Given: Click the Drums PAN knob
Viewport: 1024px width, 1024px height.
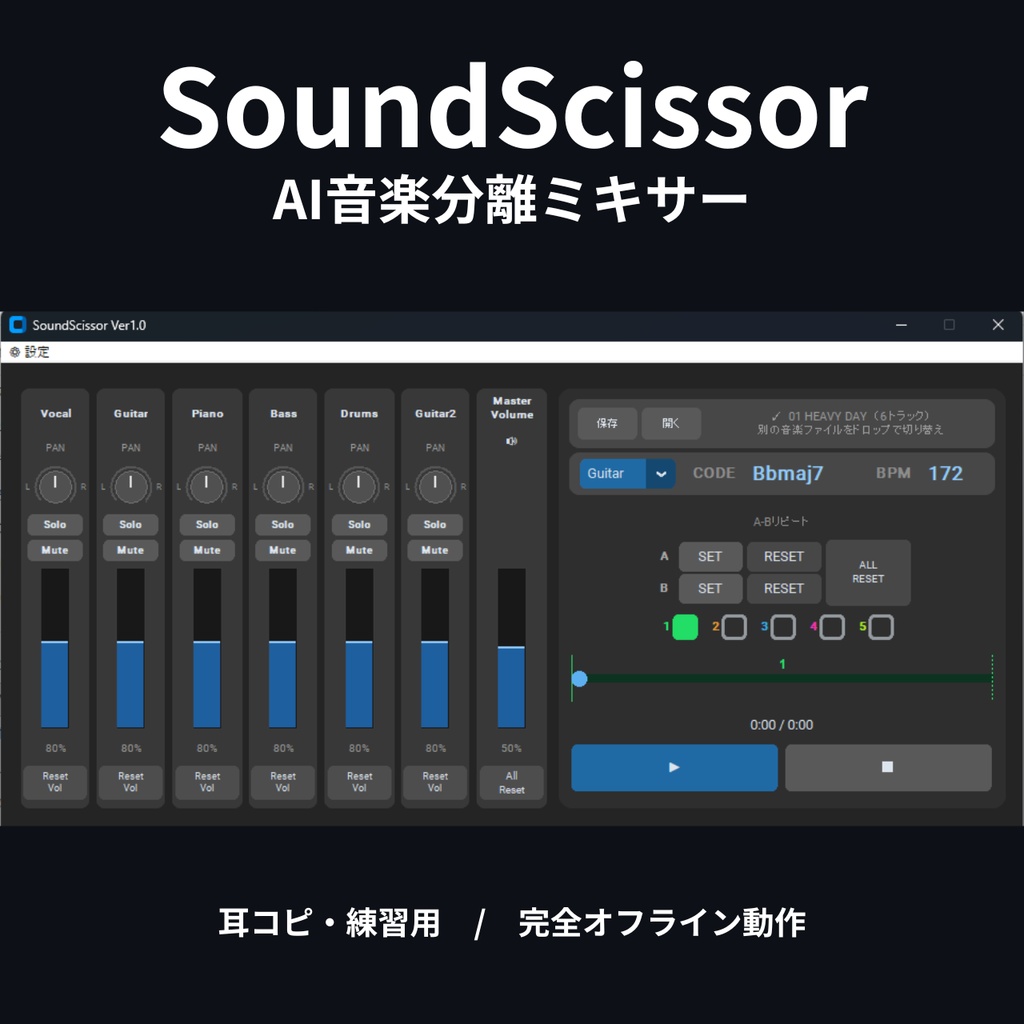Looking at the screenshot, I should (359, 486).
